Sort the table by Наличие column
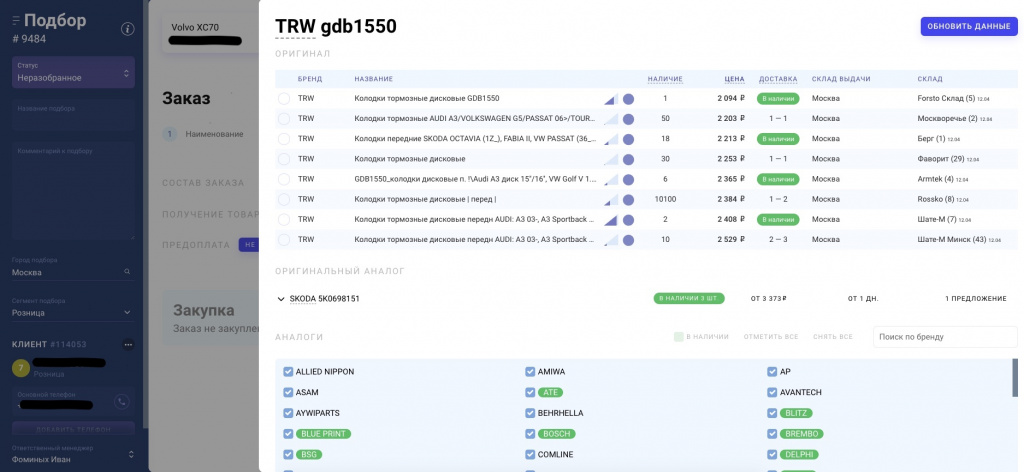This screenshot has height=472, width=1024. coord(665,79)
